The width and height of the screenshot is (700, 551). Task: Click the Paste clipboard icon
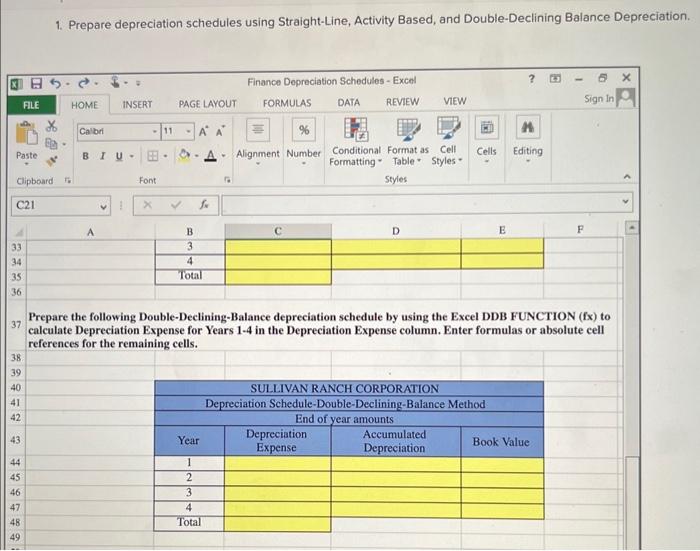[26, 133]
